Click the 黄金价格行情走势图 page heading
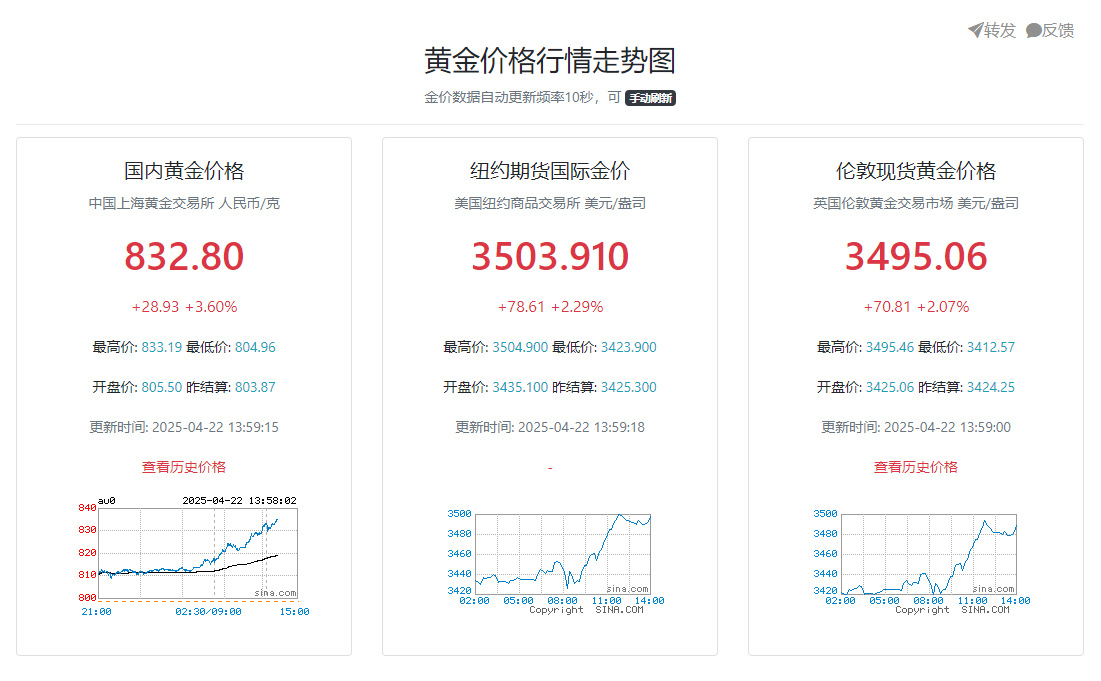 point(550,60)
